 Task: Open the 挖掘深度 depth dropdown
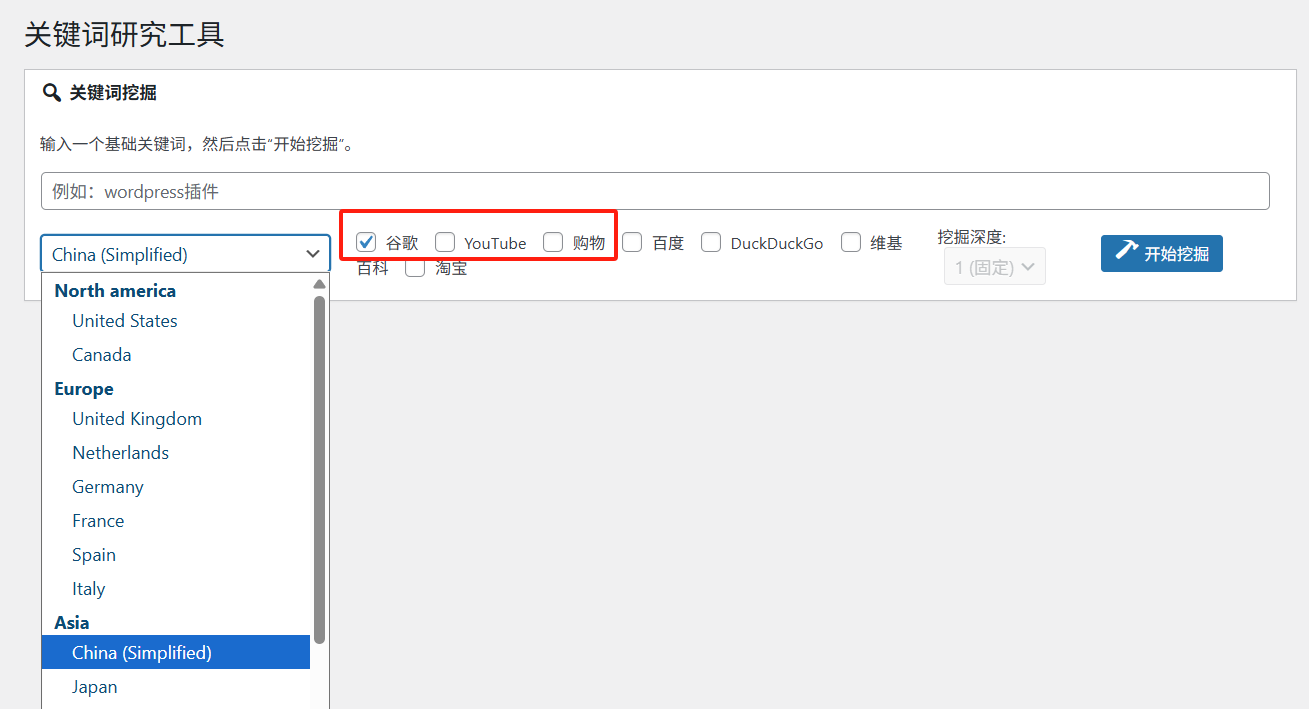[x=994, y=267]
